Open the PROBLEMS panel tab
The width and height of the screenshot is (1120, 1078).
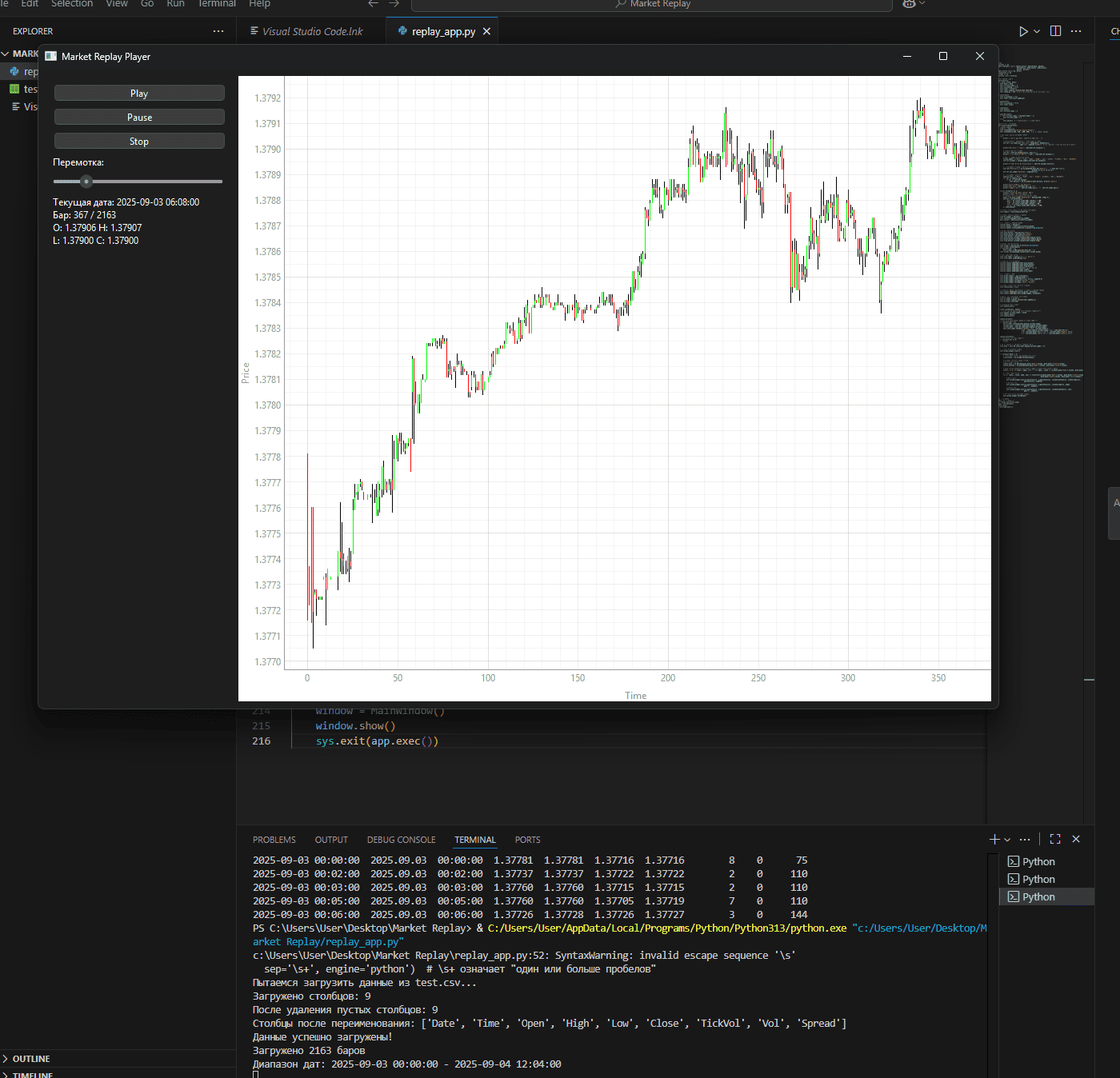pyautogui.click(x=274, y=840)
